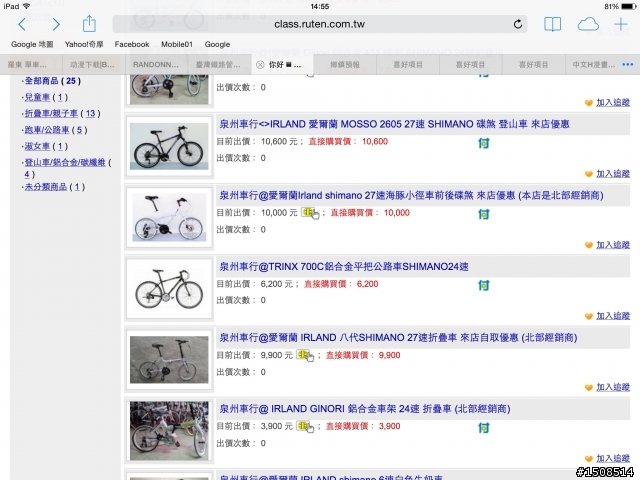Switch to the 臺灣鐵路管... tab
This screenshot has height=480, width=640.
[220, 64]
